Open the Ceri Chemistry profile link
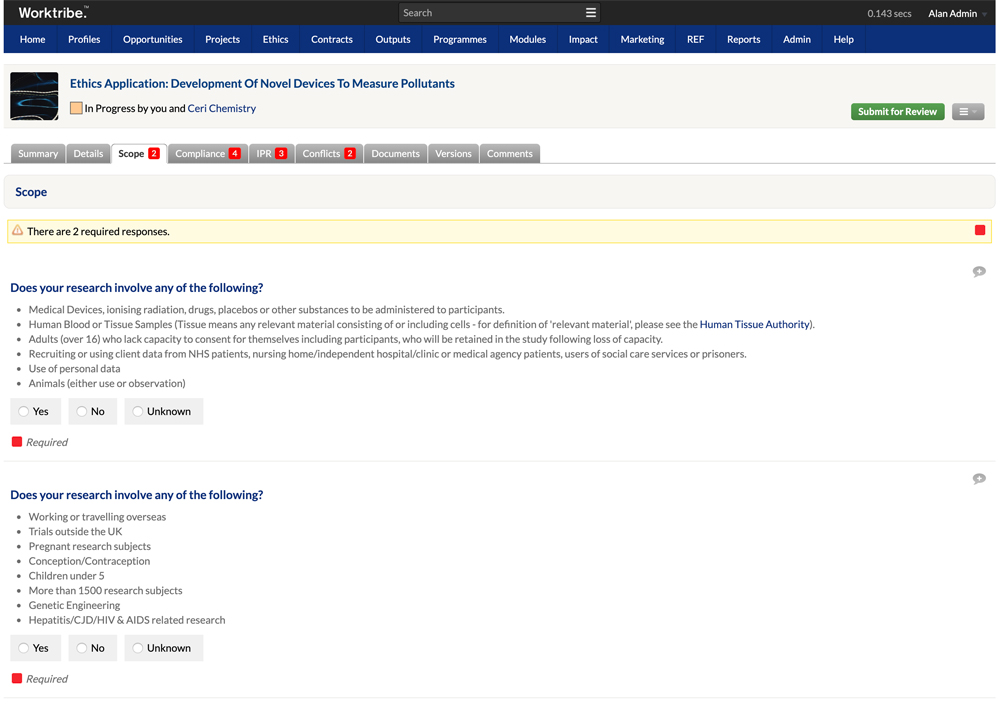This screenshot has height=707, width=1000. coord(221,108)
